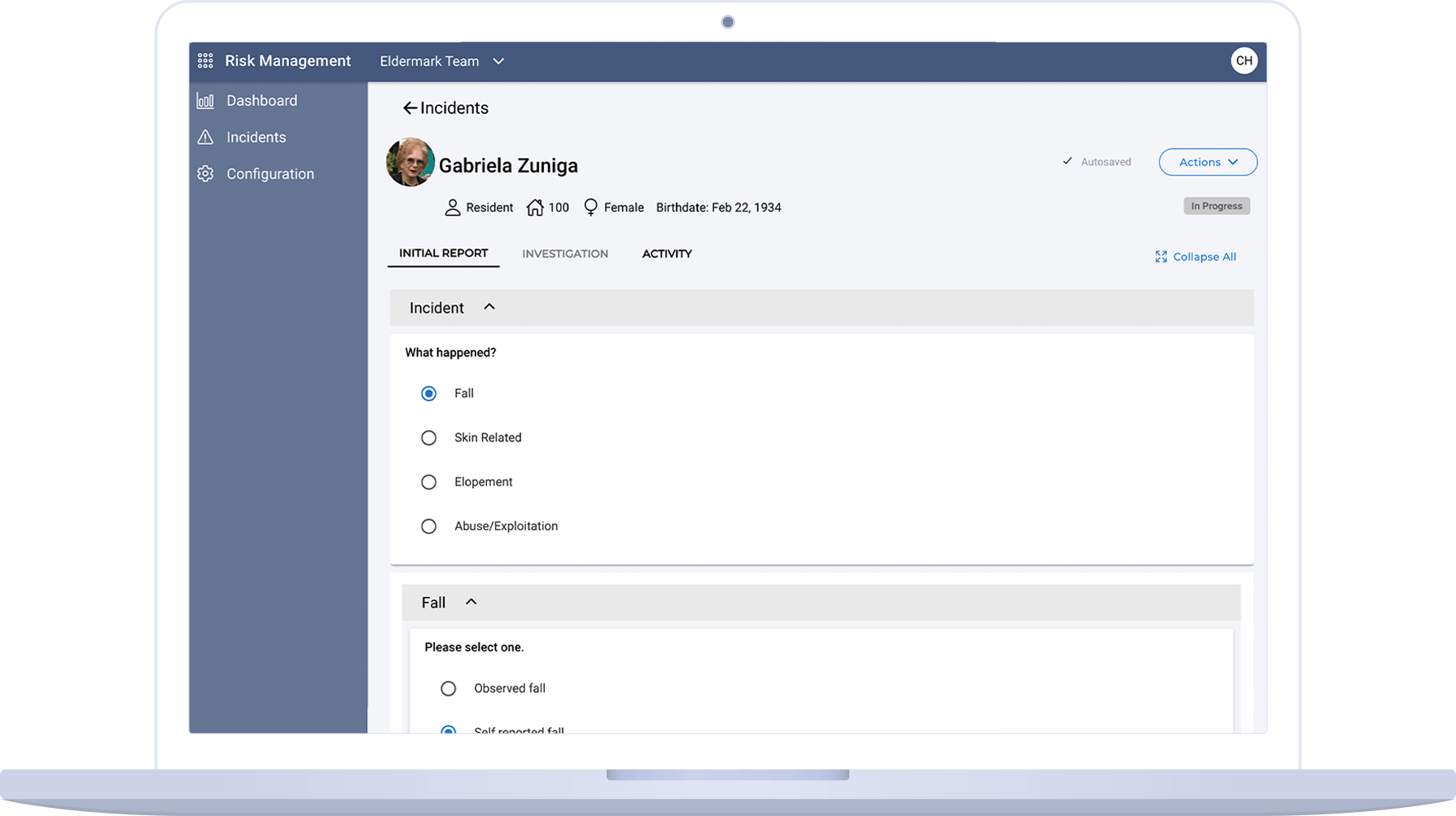Select the Skin Related radio button
1456x816 pixels.
tap(428, 438)
